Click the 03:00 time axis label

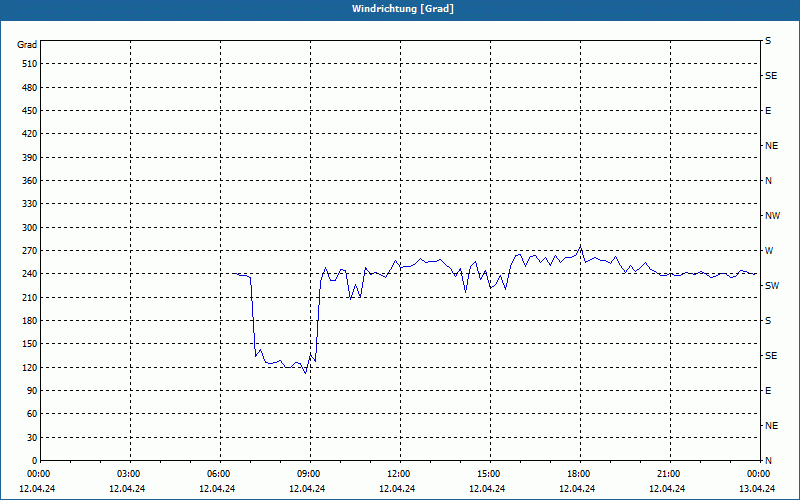(129, 473)
